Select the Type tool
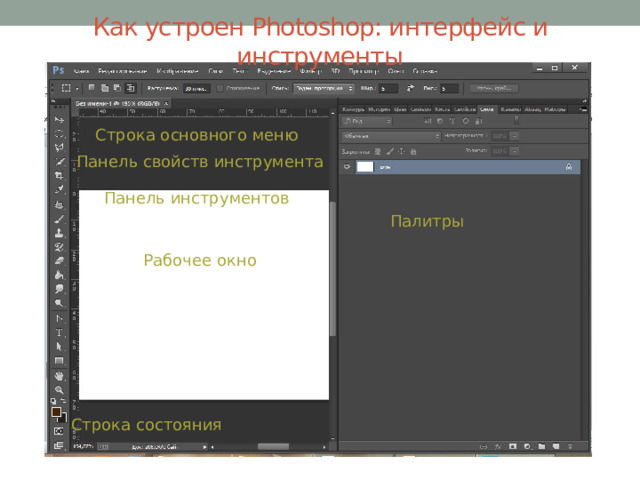Image resolution: width=640 pixels, height=480 pixels. pyautogui.click(x=60, y=332)
